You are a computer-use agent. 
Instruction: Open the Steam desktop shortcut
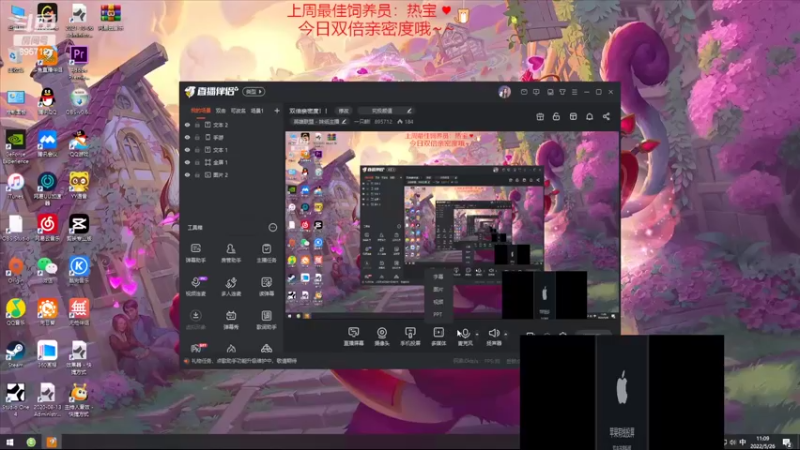tap(15, 355)
